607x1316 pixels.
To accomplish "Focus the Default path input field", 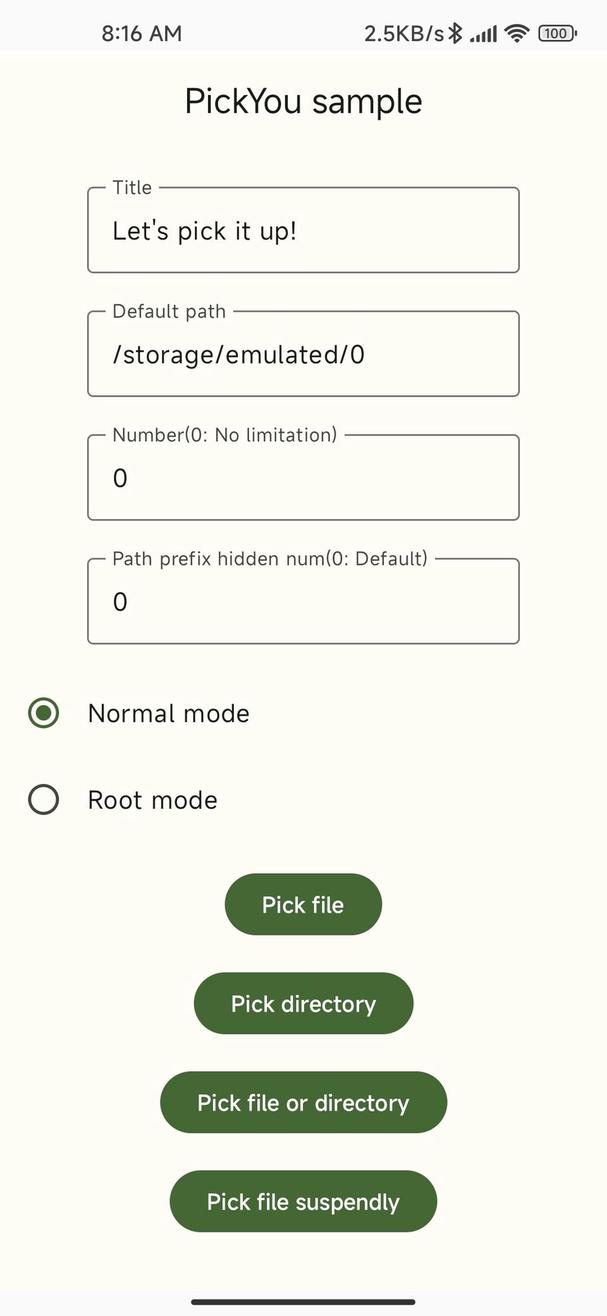I will [x=303, y=354].
